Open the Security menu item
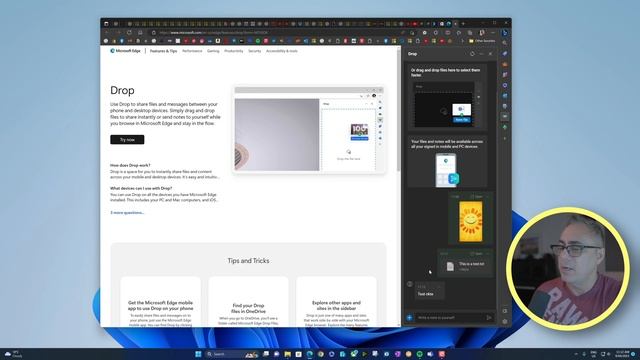 [x=255, y=51]
